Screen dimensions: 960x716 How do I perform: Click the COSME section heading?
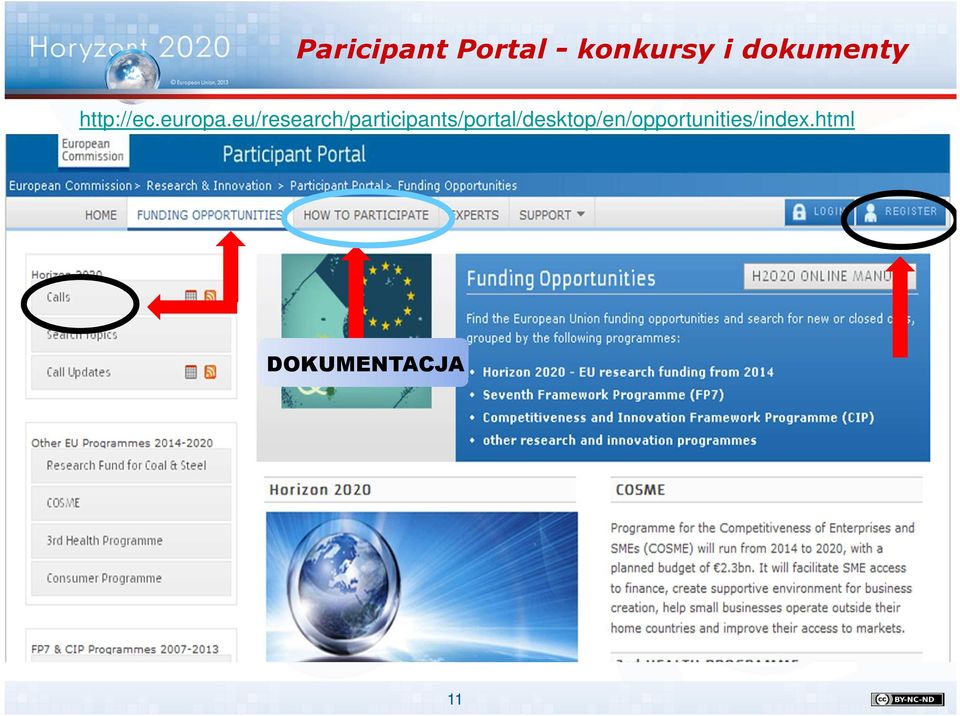640,490
